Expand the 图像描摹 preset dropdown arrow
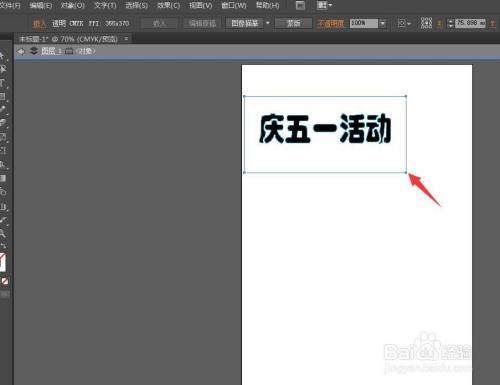Viewport: 500px width, 385px height. 267,23
